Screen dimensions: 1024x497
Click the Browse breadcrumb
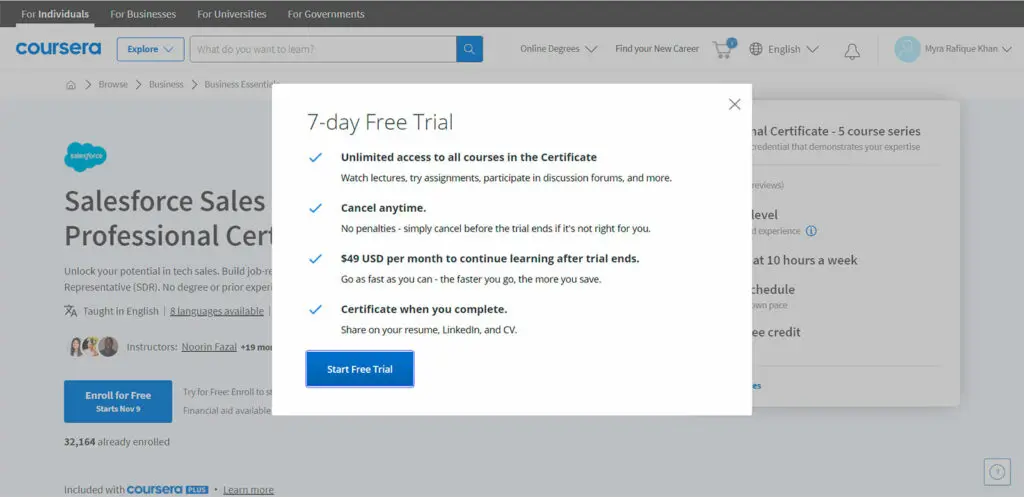(113, 85)
